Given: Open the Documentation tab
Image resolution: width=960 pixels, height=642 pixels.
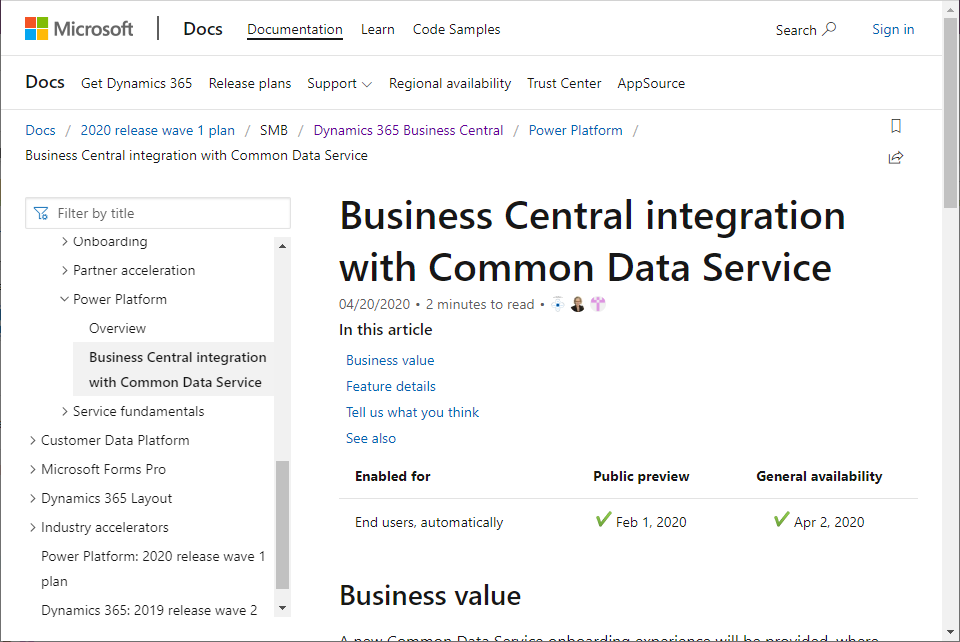Looking at the screenshot, I should (294, 29).
